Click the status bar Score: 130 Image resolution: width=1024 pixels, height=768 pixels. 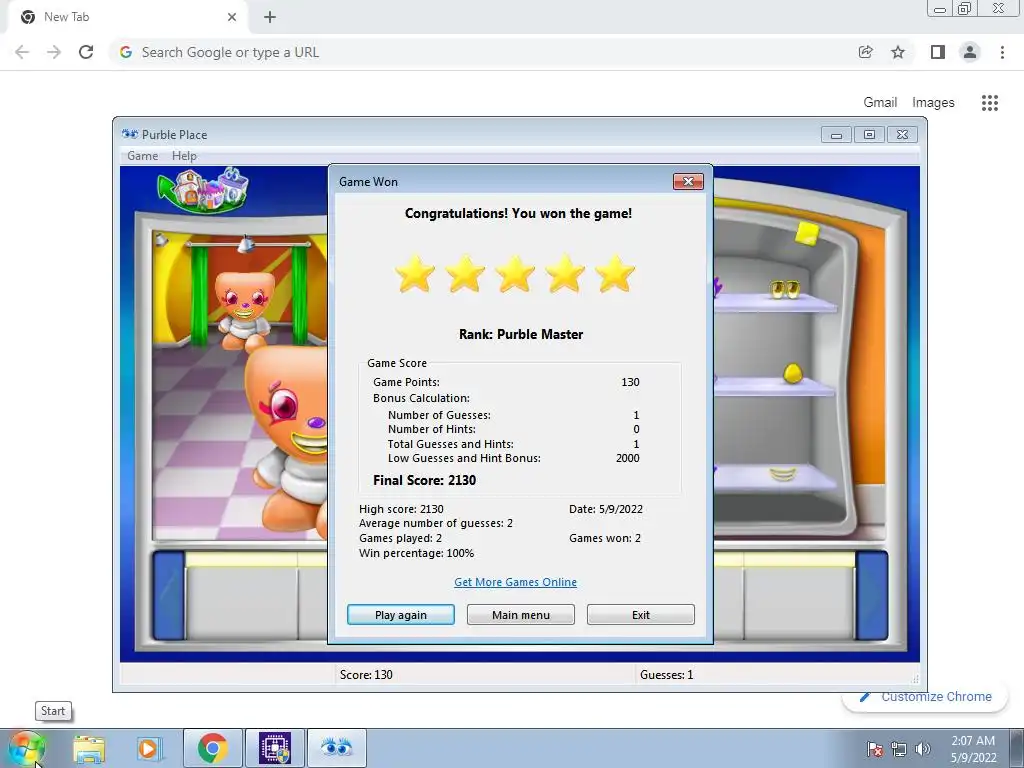coord(366,675)
